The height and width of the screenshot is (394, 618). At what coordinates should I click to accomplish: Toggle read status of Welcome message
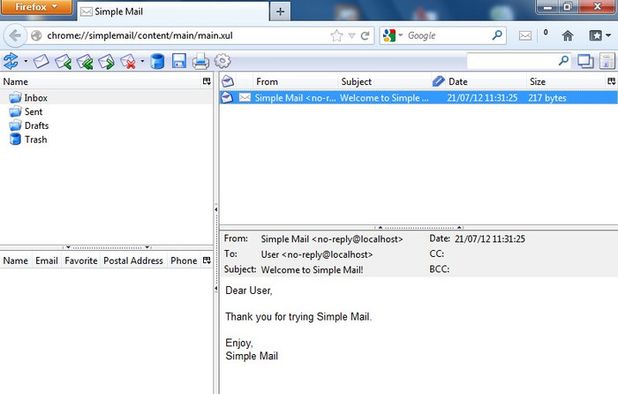click(x=227, y=97)
